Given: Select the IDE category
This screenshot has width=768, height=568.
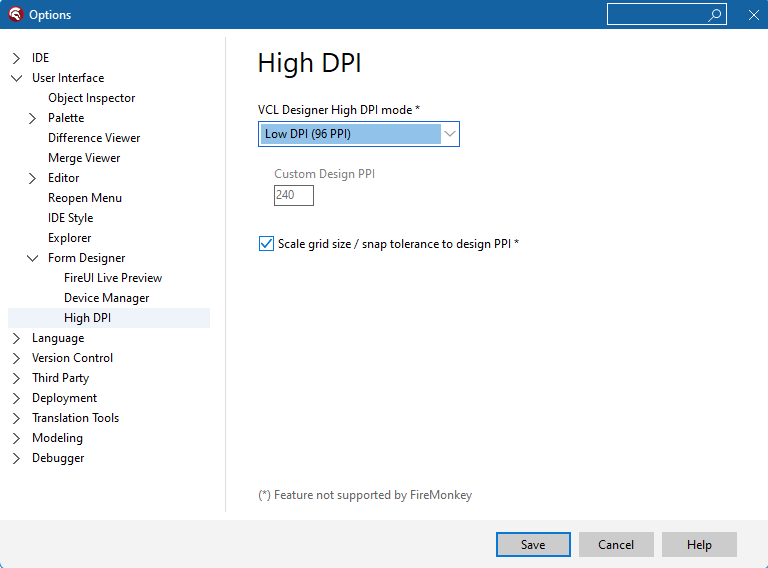Looking at the screenshot, I should [41, 58].
